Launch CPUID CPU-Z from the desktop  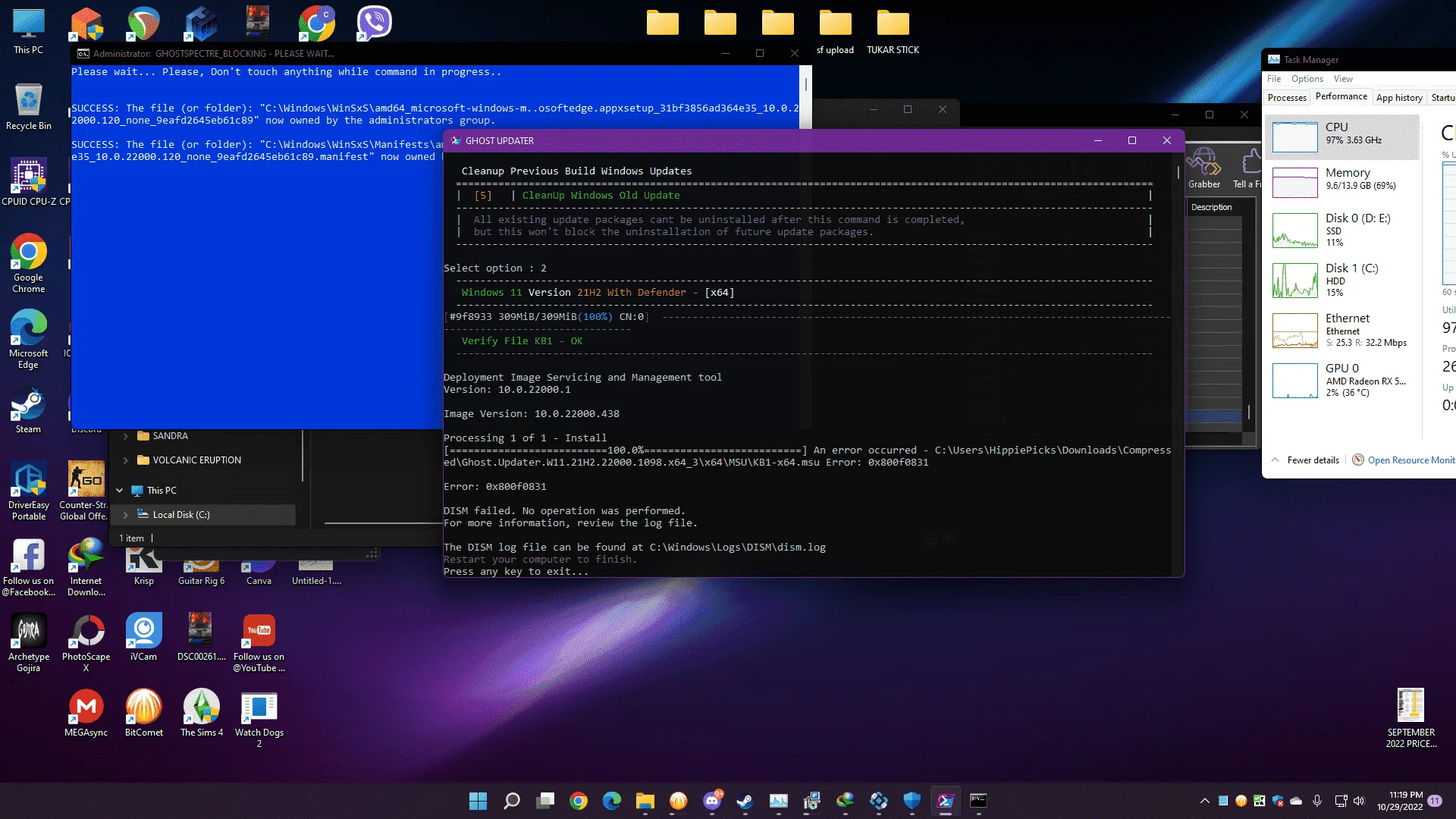pos(29,182)
